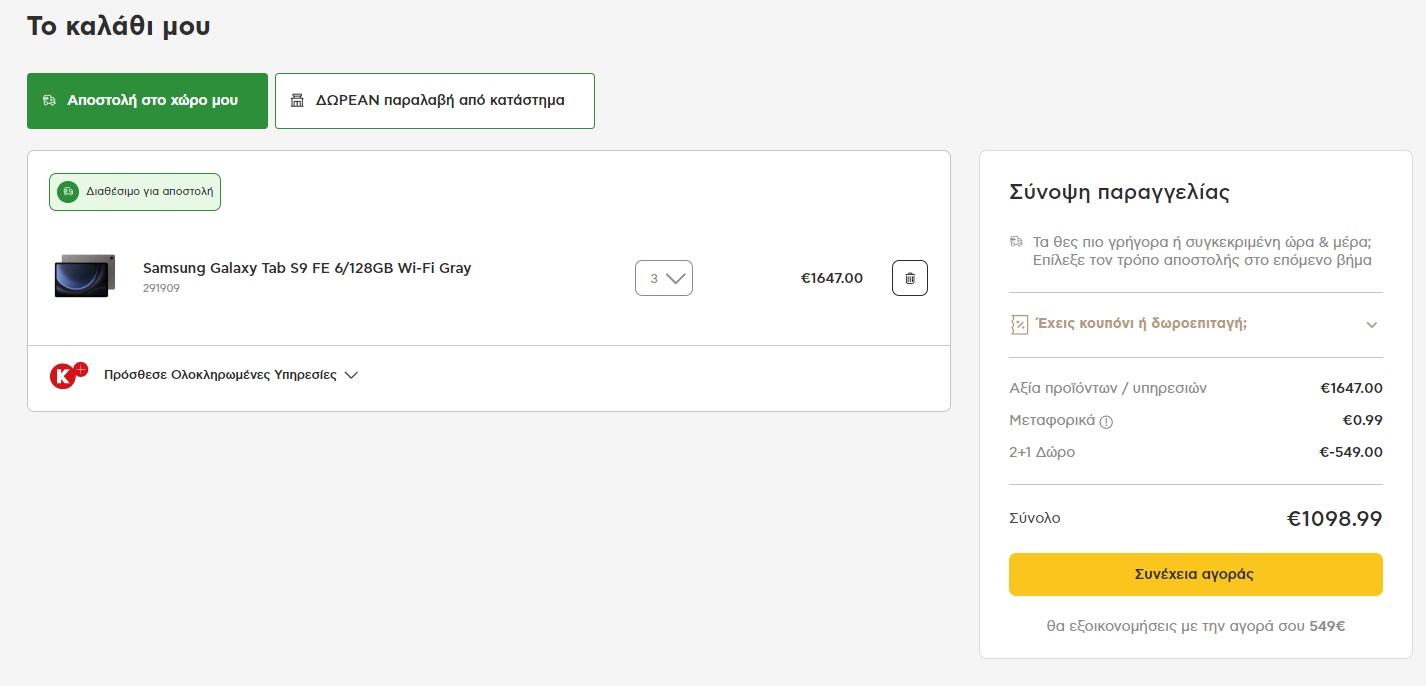This screenshot has width=1426, height=686.
Task: Open the Samsung Galaxy Tab S9 FE product link
Action: (307, 268)
